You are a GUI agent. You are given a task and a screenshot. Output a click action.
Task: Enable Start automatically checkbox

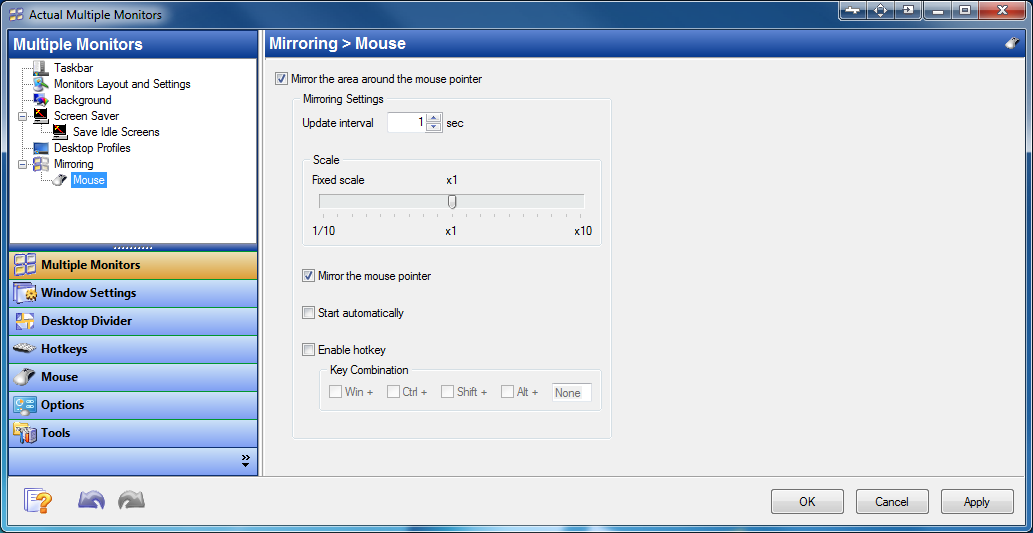[308, 313]
